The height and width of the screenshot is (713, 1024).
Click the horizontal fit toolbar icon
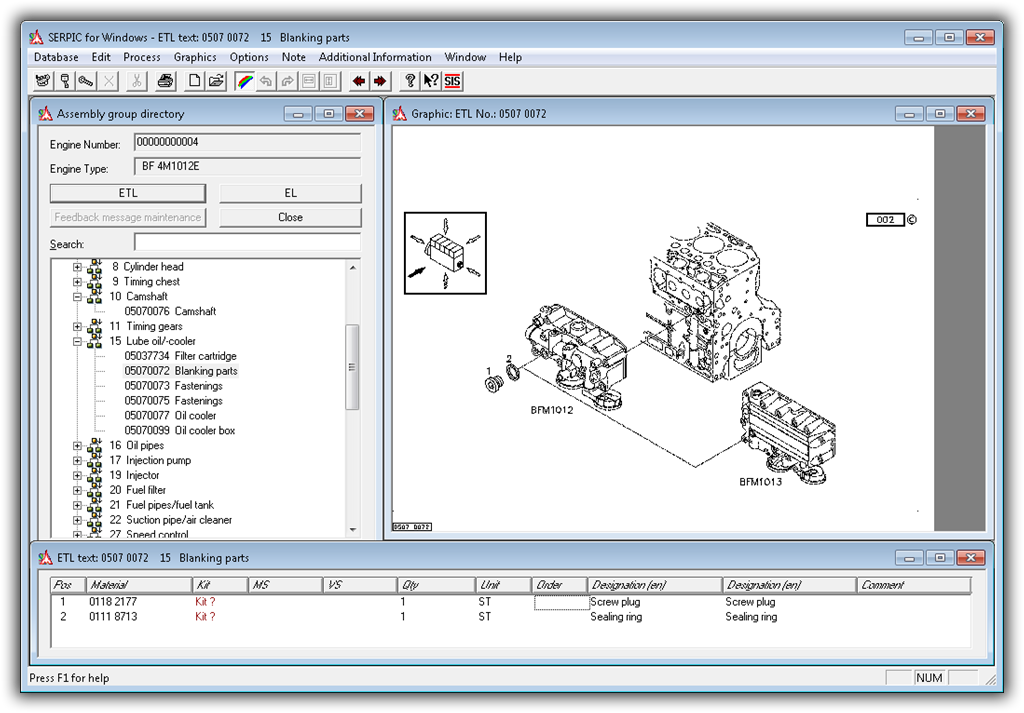309,81
